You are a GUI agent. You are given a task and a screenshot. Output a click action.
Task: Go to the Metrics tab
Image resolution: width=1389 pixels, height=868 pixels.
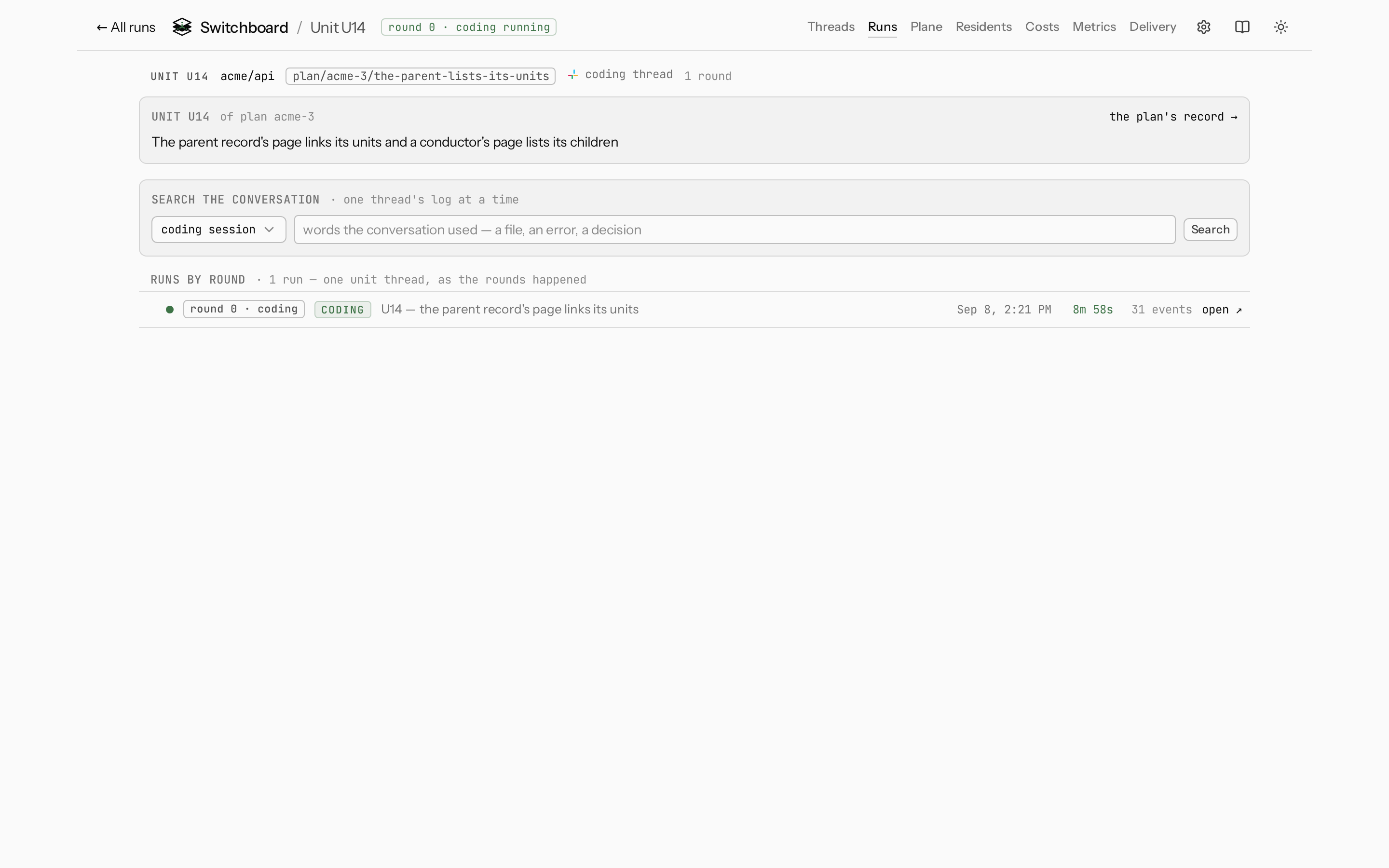tap(1094, 27)
